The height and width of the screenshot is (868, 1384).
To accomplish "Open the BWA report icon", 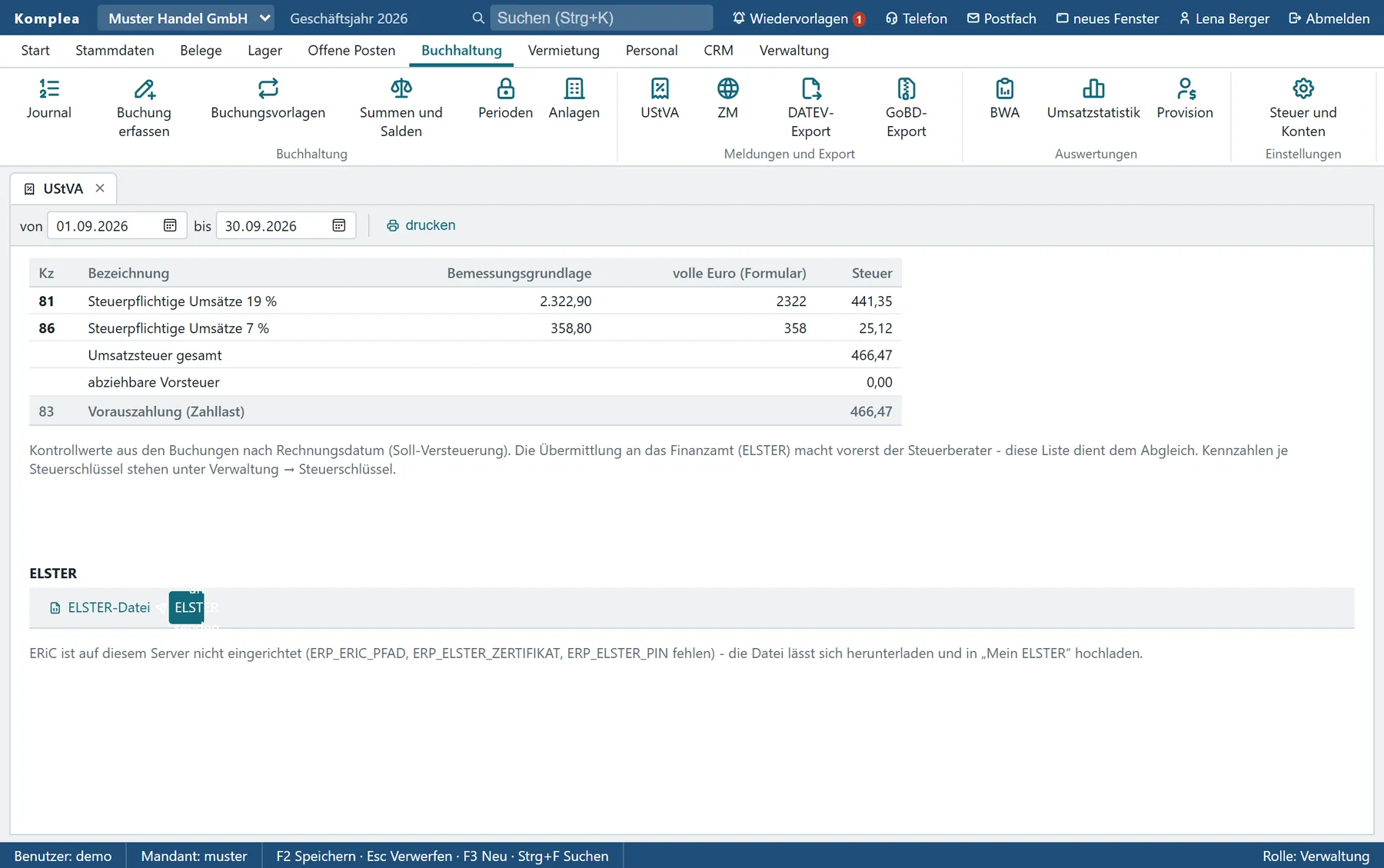I will pyautogui.click(x=1005, y=100).
